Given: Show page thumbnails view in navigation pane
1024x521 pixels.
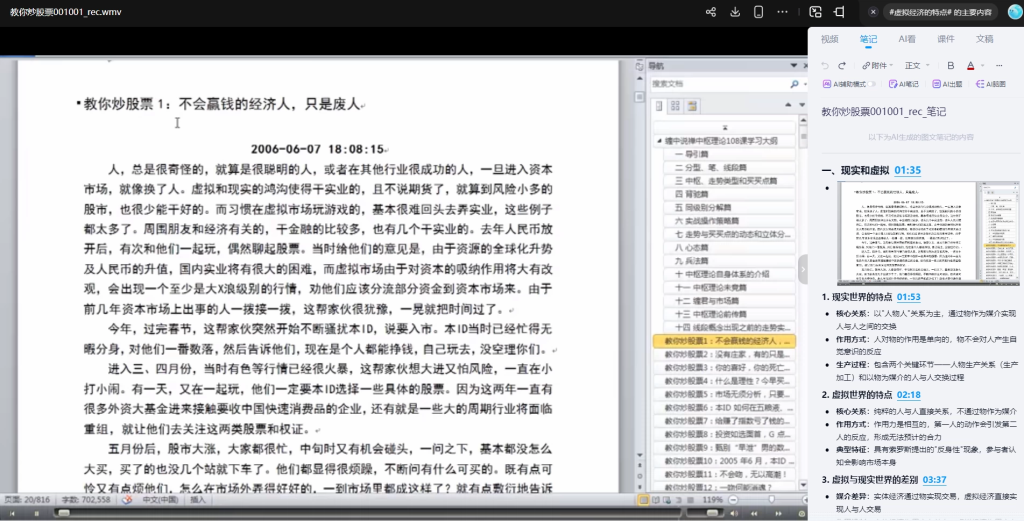Looking at the screenshot, I should coord(675,106).
